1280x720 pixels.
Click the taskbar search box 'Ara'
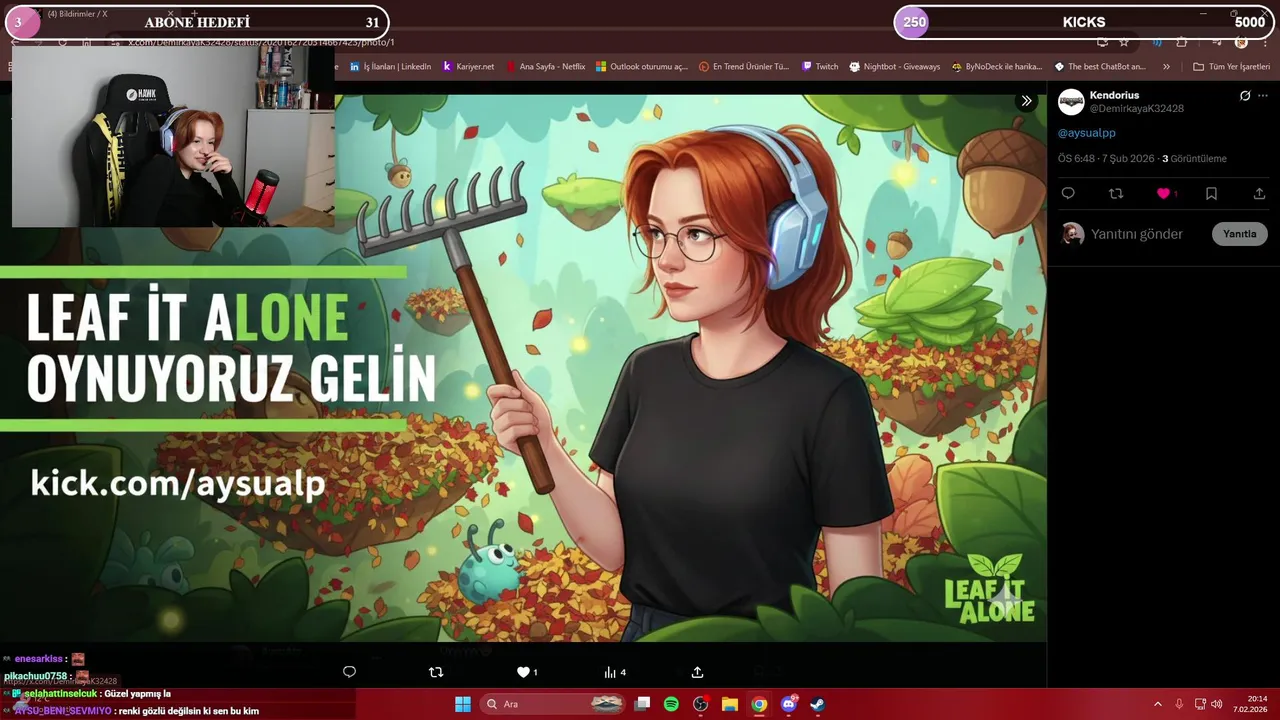coord(554,704)
